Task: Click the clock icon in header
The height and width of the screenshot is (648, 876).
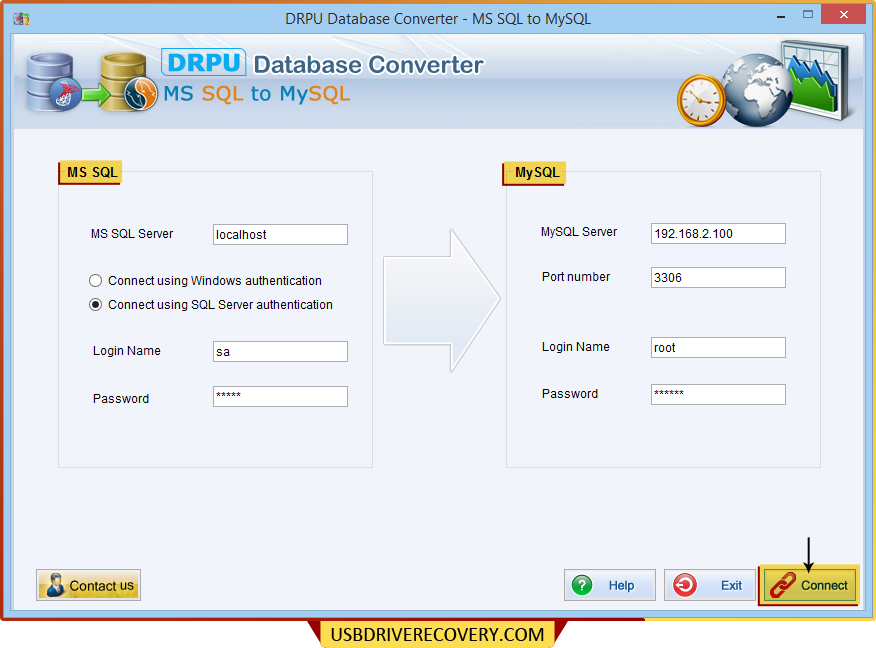Action: 701,101
